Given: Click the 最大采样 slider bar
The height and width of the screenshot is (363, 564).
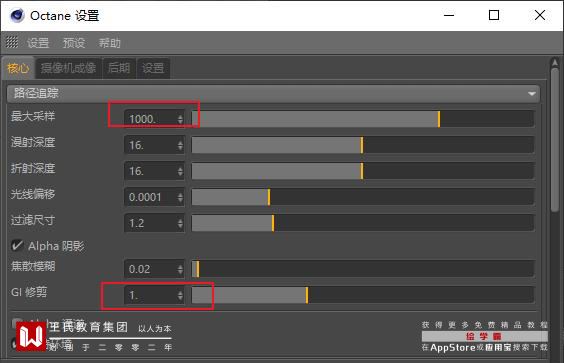Looking at the screenshot, I should click(363, 119).
